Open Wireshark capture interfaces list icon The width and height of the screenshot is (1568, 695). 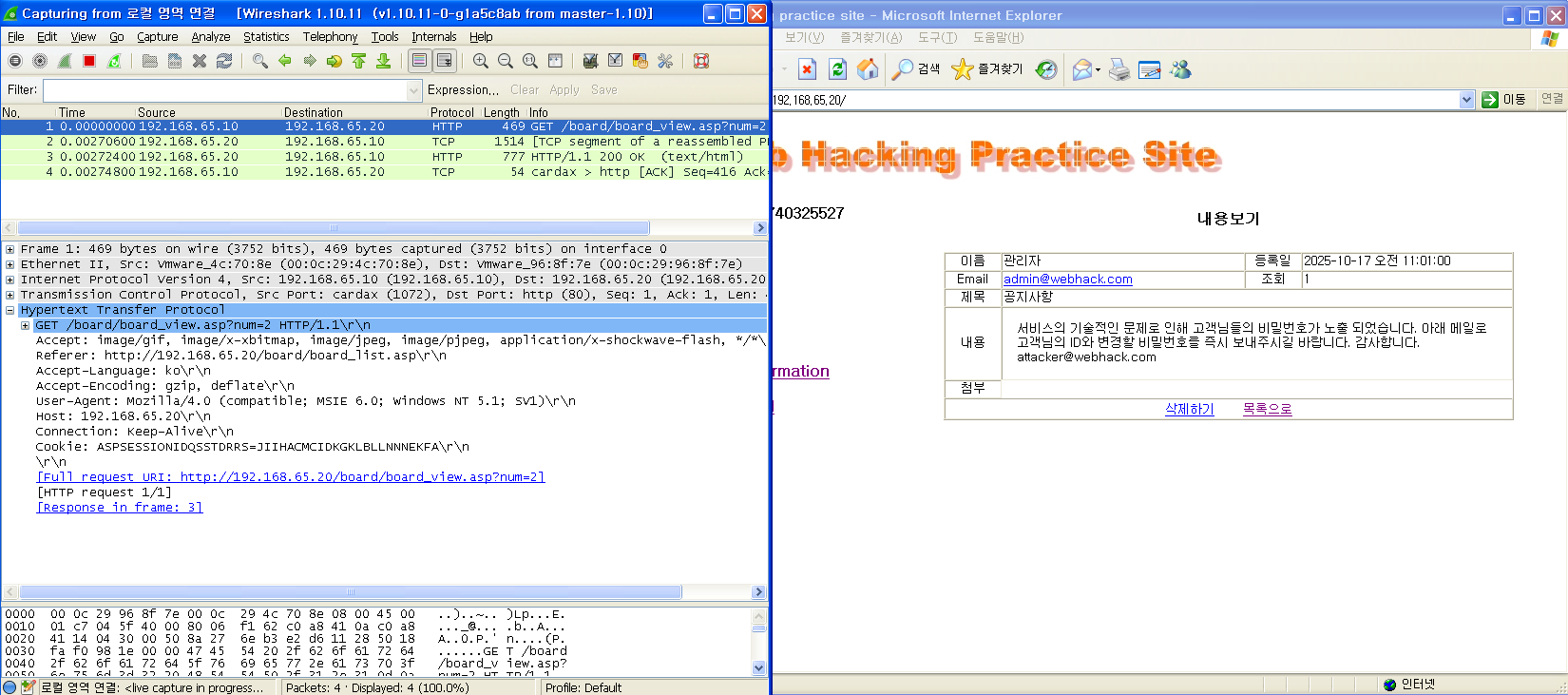click(15, 61)
